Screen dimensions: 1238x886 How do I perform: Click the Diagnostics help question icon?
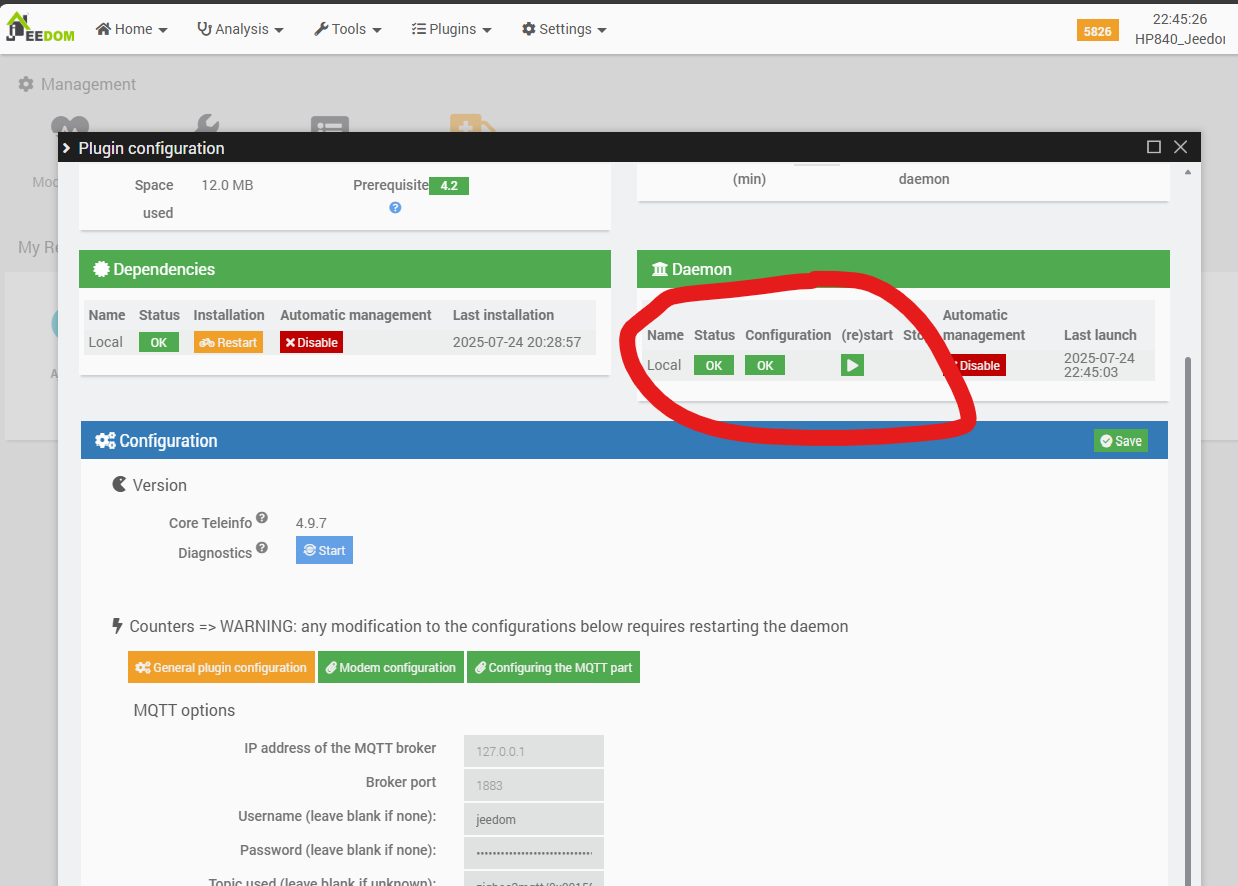click(262, 548)
